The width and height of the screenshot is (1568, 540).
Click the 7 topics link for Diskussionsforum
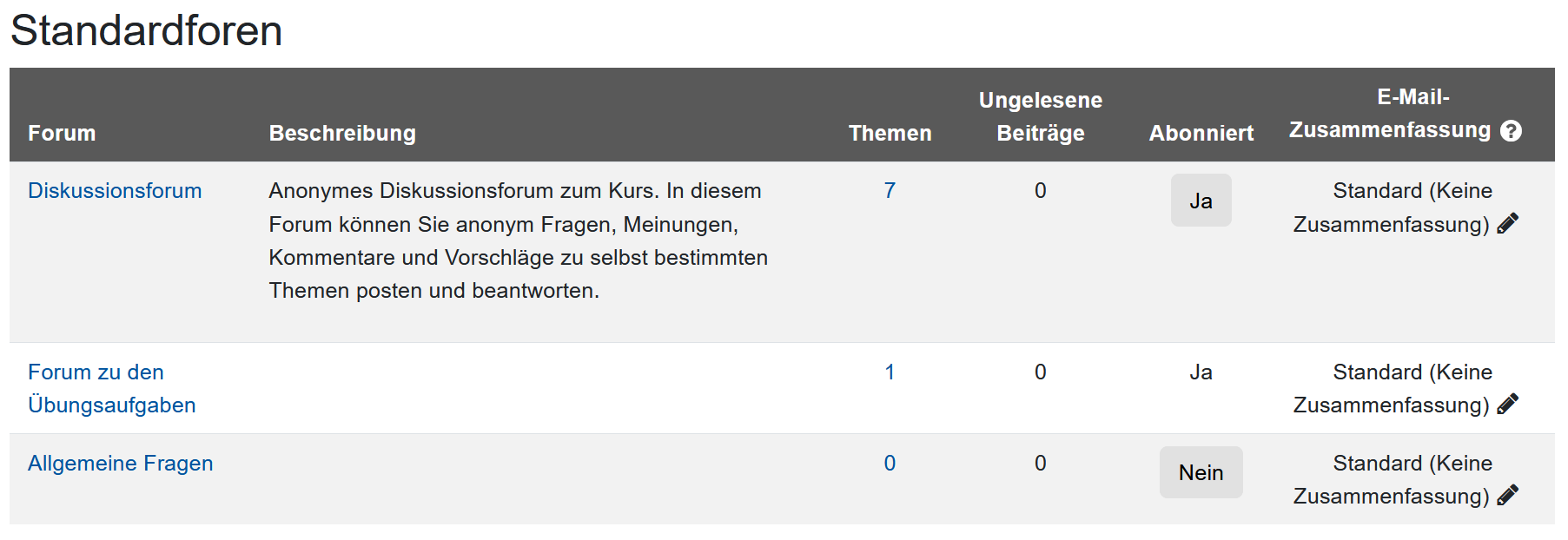point(890,190)
